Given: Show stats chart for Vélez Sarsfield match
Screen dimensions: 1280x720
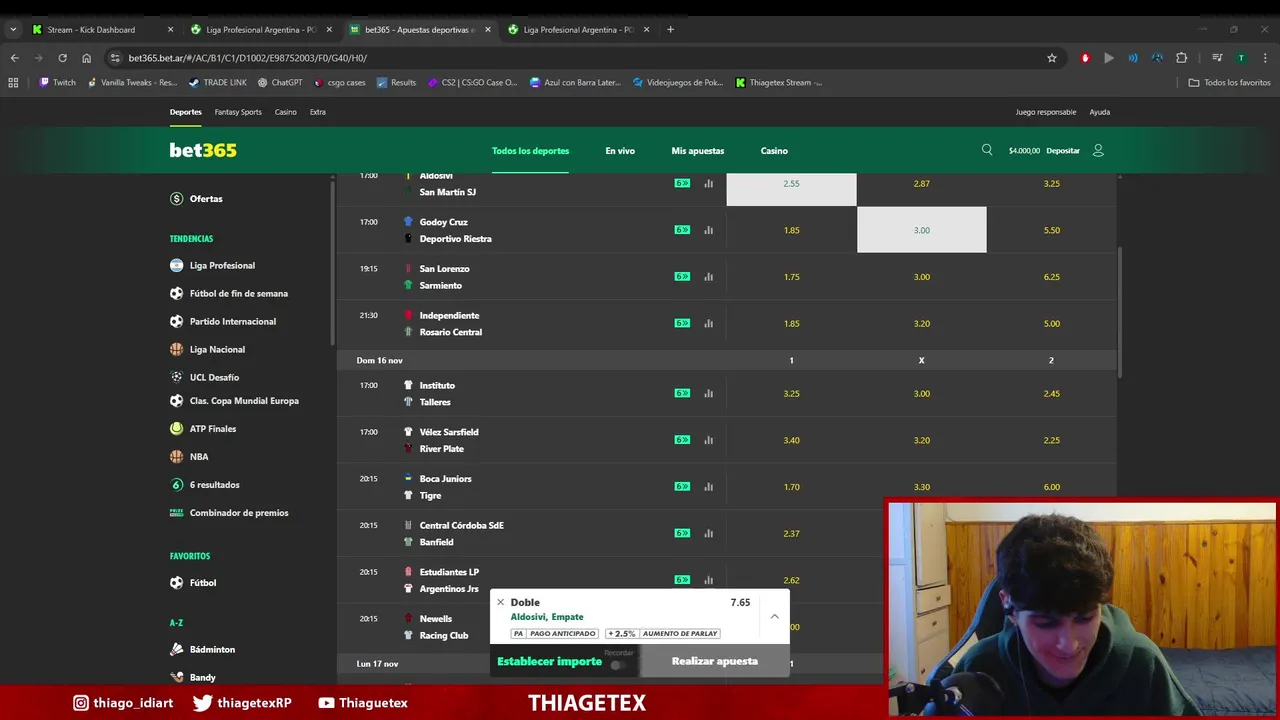Looking at the screenshot, I should point(708,440).
